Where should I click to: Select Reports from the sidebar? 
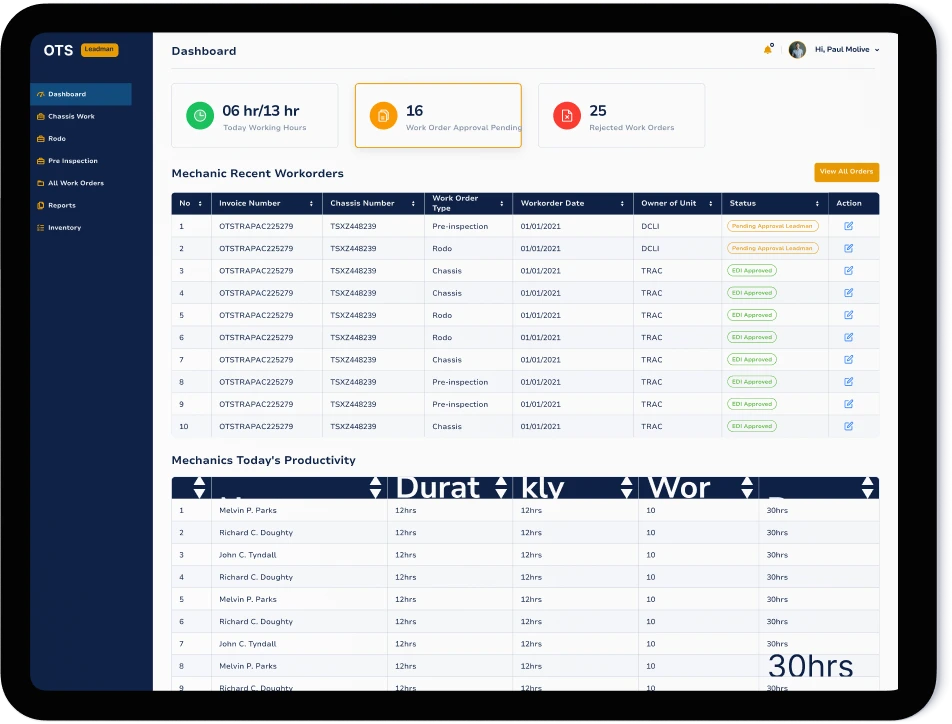click(62, 206)
